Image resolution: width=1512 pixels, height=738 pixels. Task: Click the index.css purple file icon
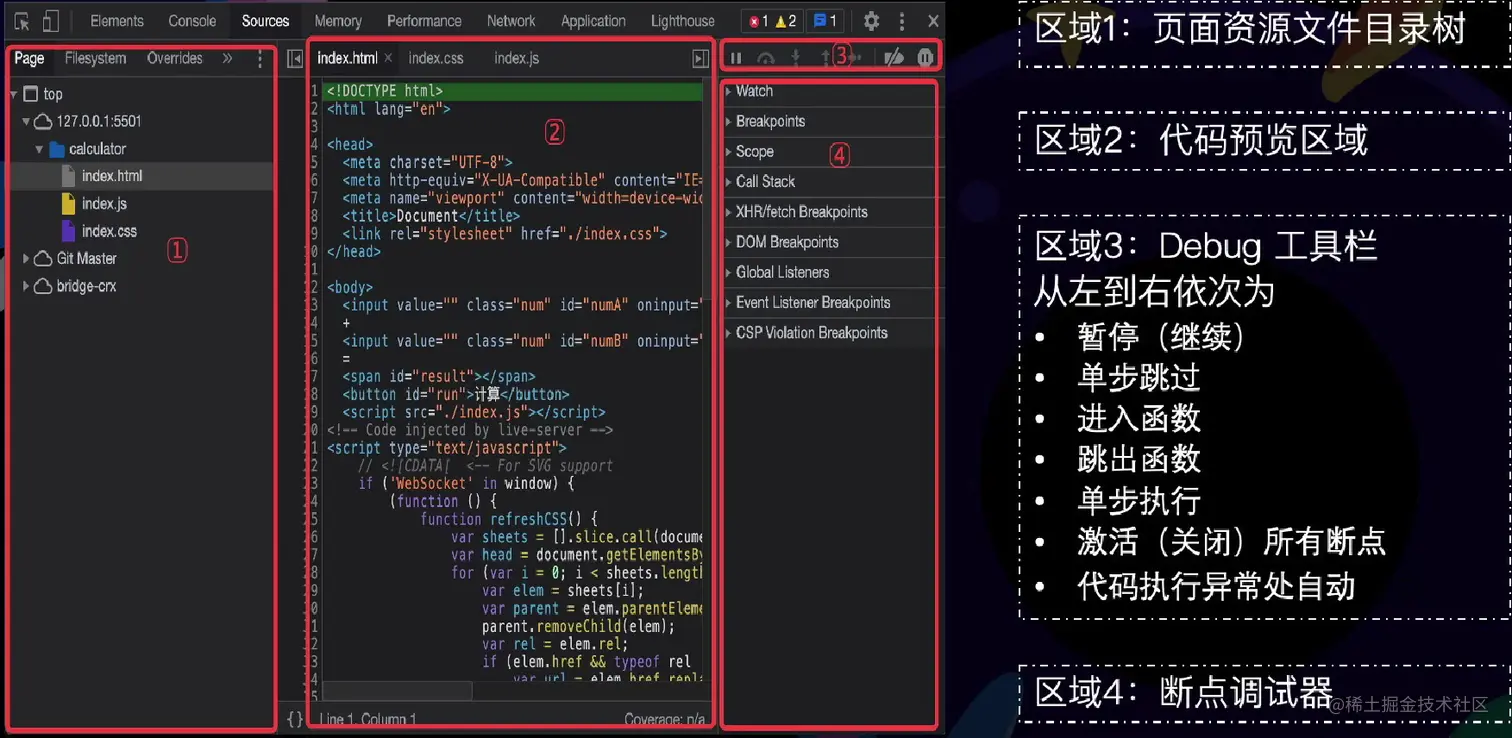[x=68, y=231]
